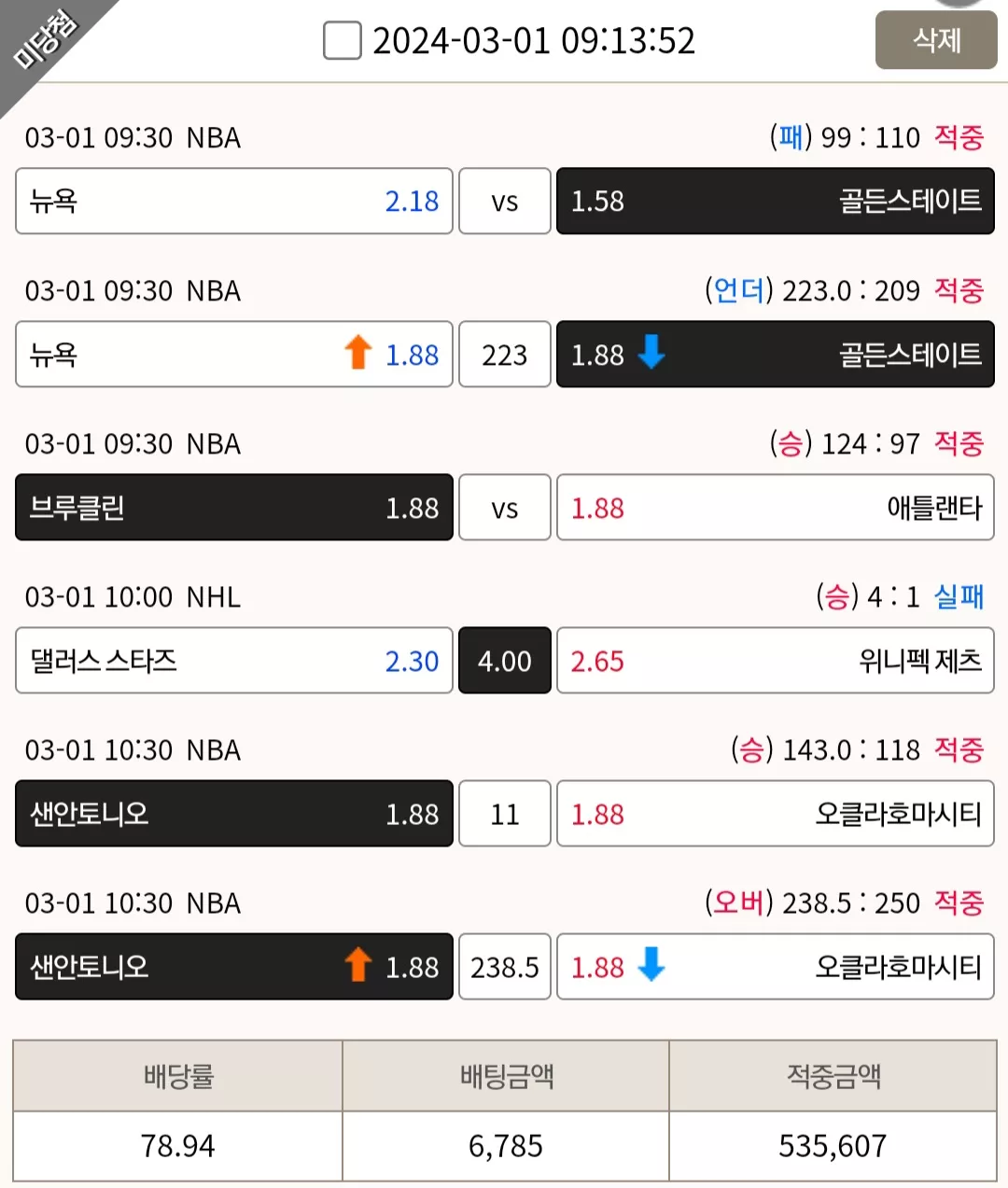Click the orange up arrow in 뉴욕 223 row
Screen dimensions: 1008x1188
coord(358,354)
